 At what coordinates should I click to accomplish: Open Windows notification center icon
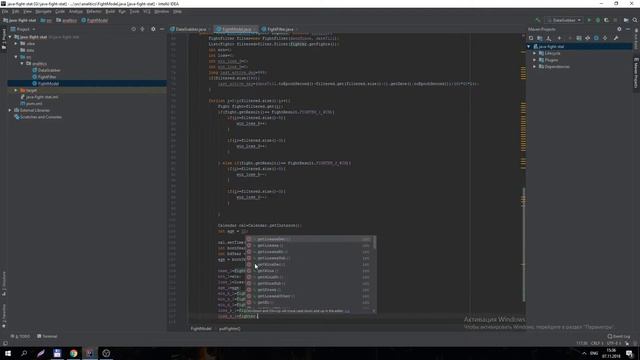630,353
